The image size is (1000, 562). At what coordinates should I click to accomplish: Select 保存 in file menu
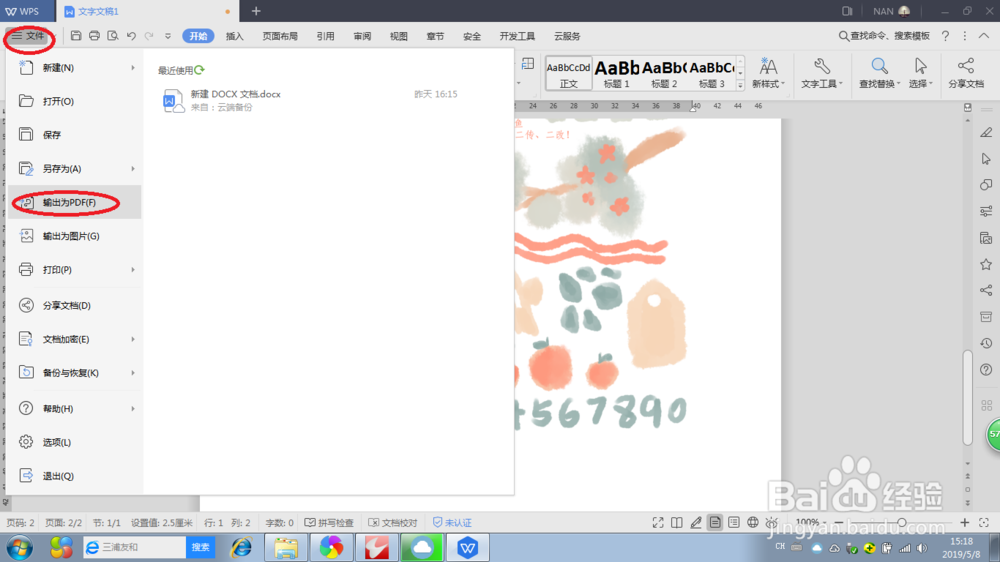(x=75, y=135)
